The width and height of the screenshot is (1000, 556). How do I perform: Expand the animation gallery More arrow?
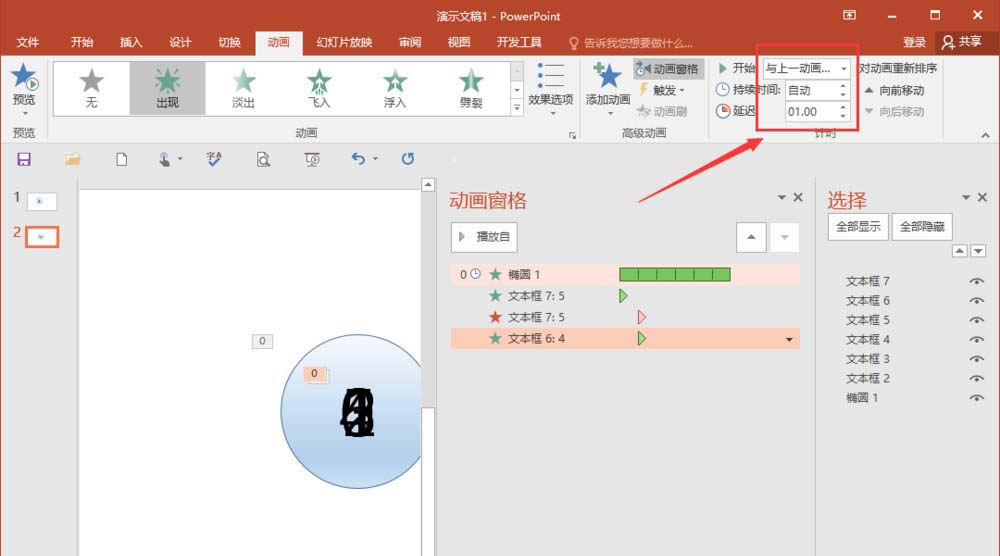(x=517, y=108)
